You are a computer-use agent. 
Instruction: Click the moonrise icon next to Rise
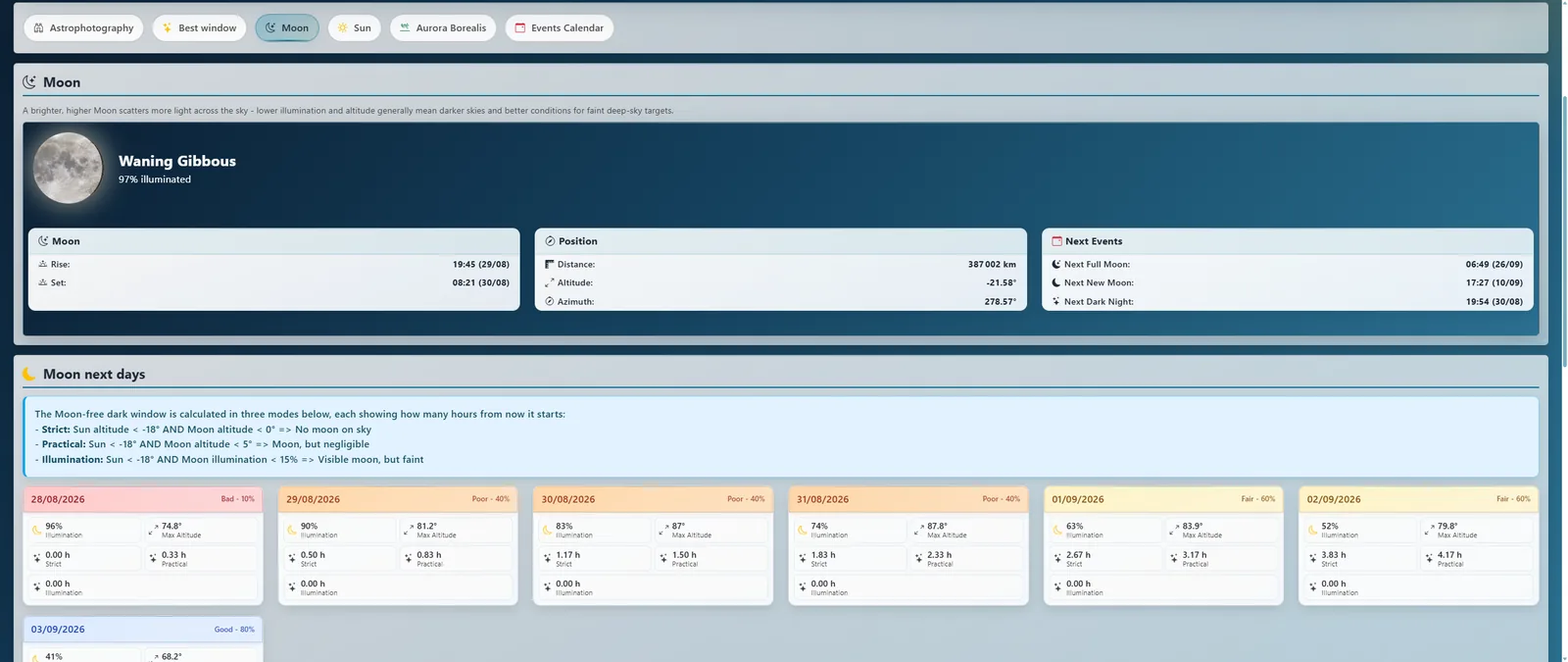pos(43,264)
